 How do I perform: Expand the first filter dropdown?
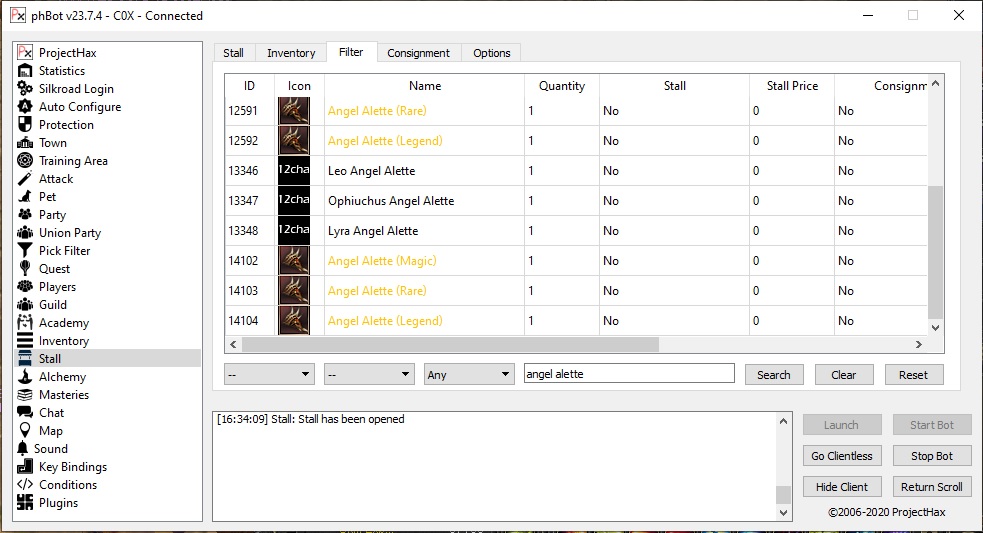(269, 375)
